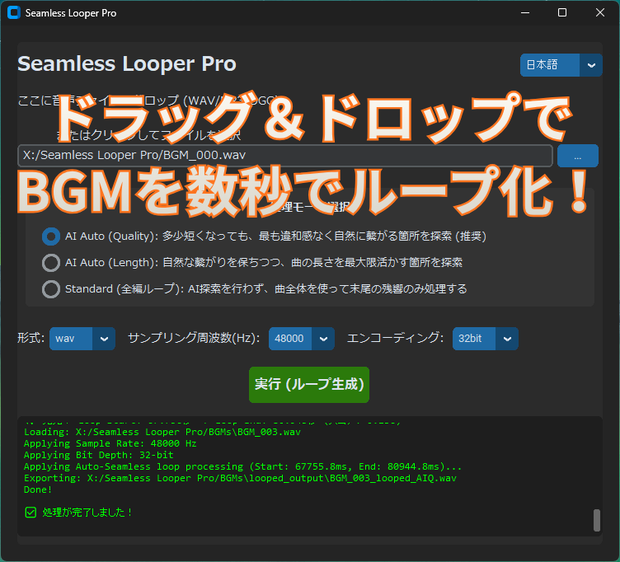The width and height of the screenshot is (620, 562).
Task: Click the サンプリング周波数(Hz) label
Action: (194, 338)
